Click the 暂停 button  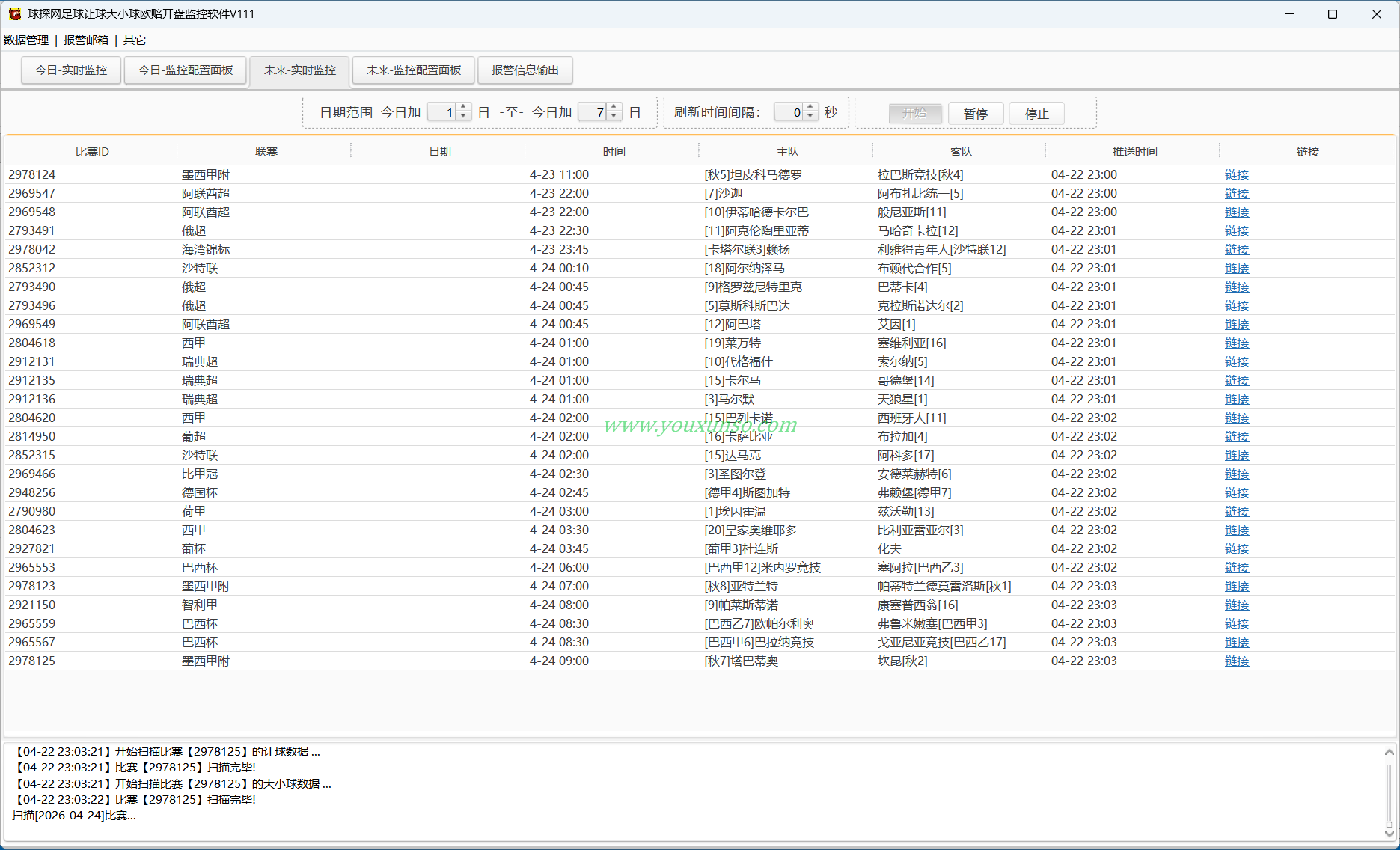click(x=976, y=114)
